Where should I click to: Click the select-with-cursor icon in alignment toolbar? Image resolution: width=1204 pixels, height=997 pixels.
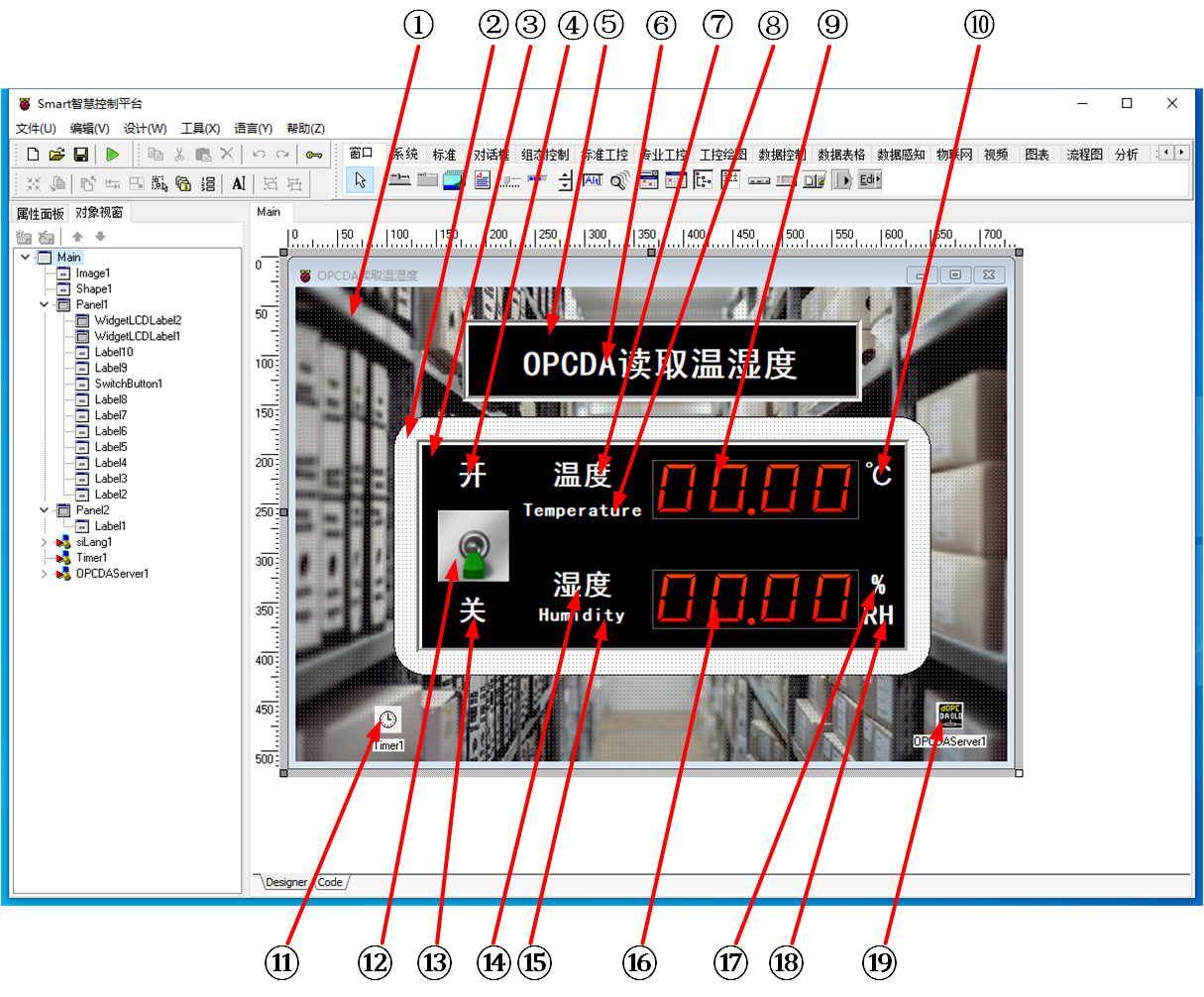pyautogui.click(x=159, y=183)
